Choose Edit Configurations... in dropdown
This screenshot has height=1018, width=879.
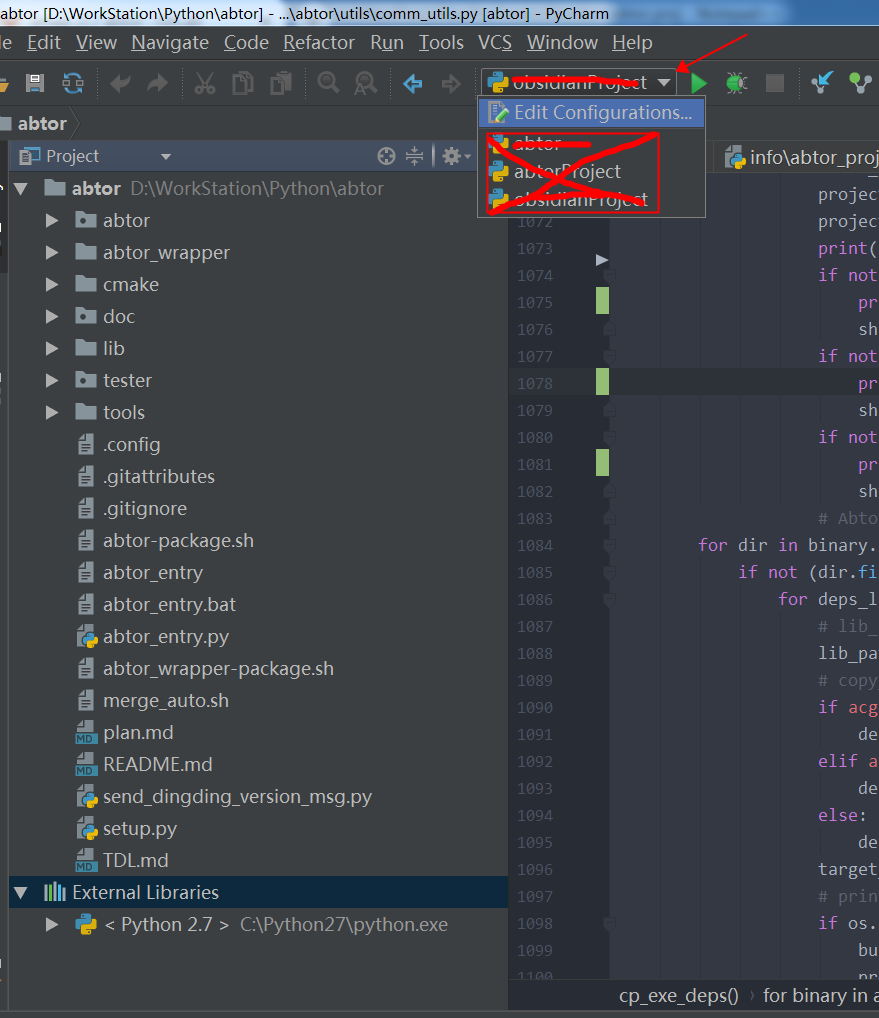pos(591,112)
